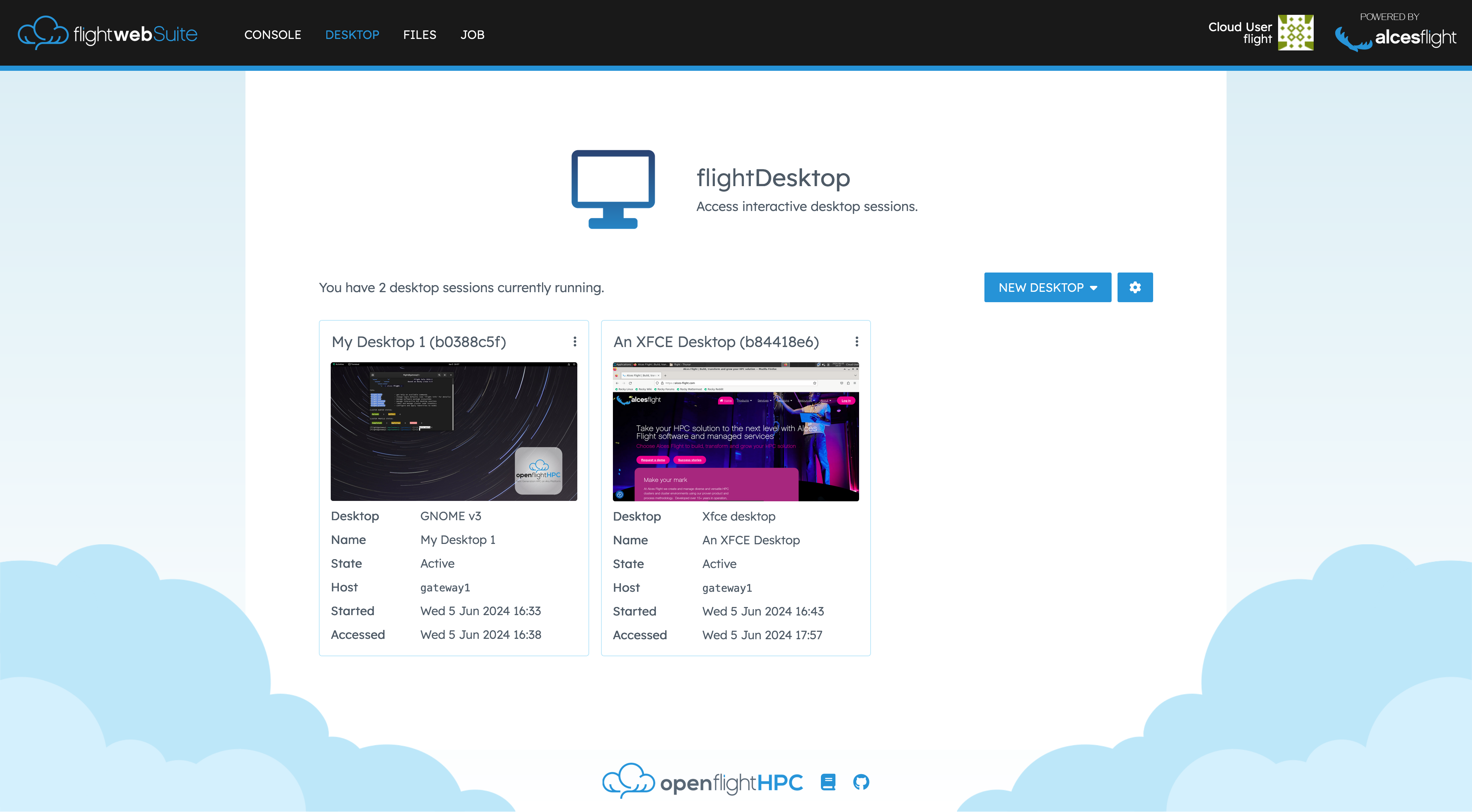Open options menu for An XFCE Desktop
The height and width of the screenshot is (812, 1472).
[857, 341]
